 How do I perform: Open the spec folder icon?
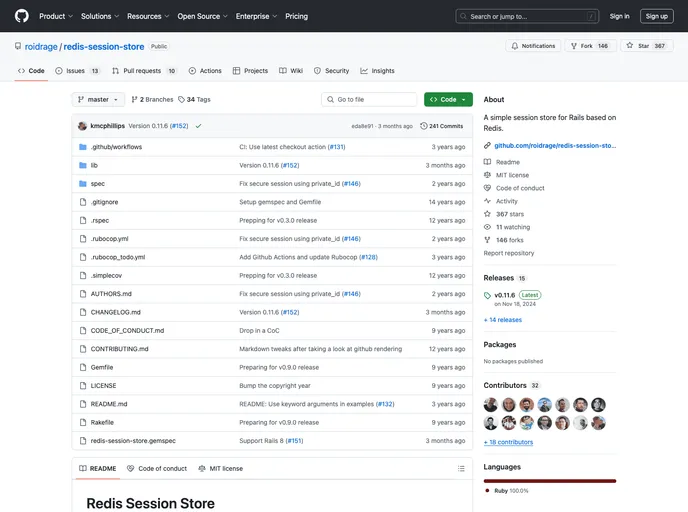tap(82, 184)
